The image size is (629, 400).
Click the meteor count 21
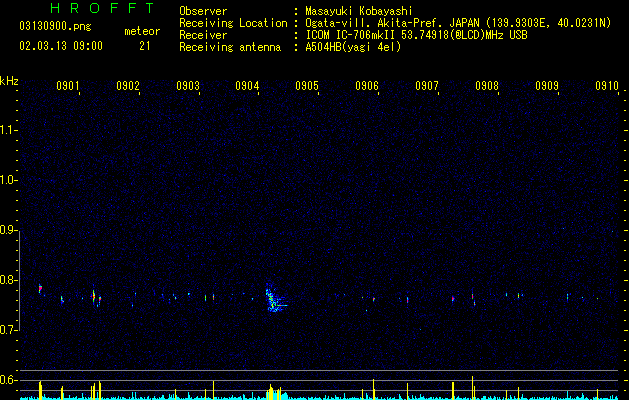[145, 46]
